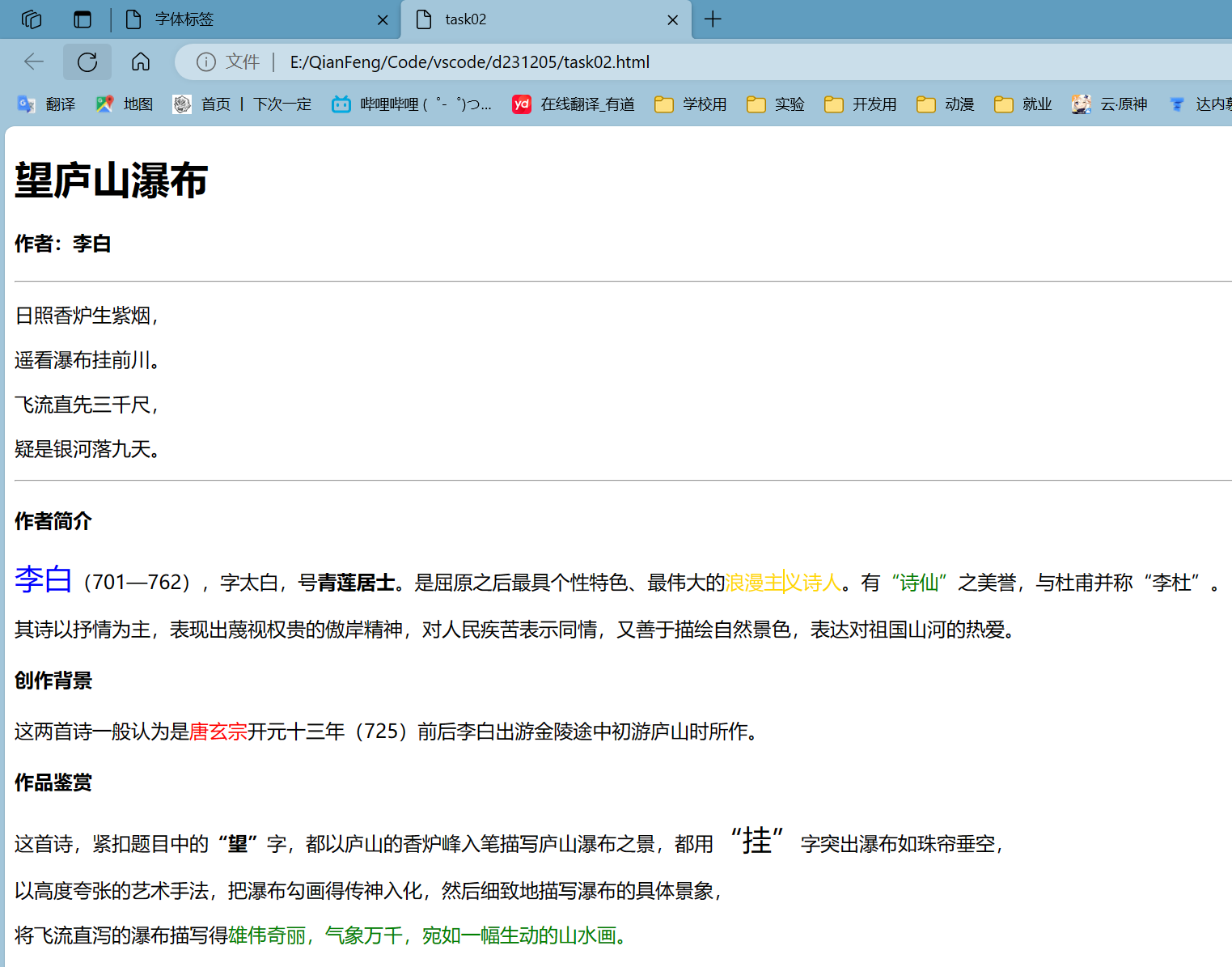Image resolution: width=1232 pixels, height=967 pixels.
Task: Close the task02 tab
Action: pos(672,20)
